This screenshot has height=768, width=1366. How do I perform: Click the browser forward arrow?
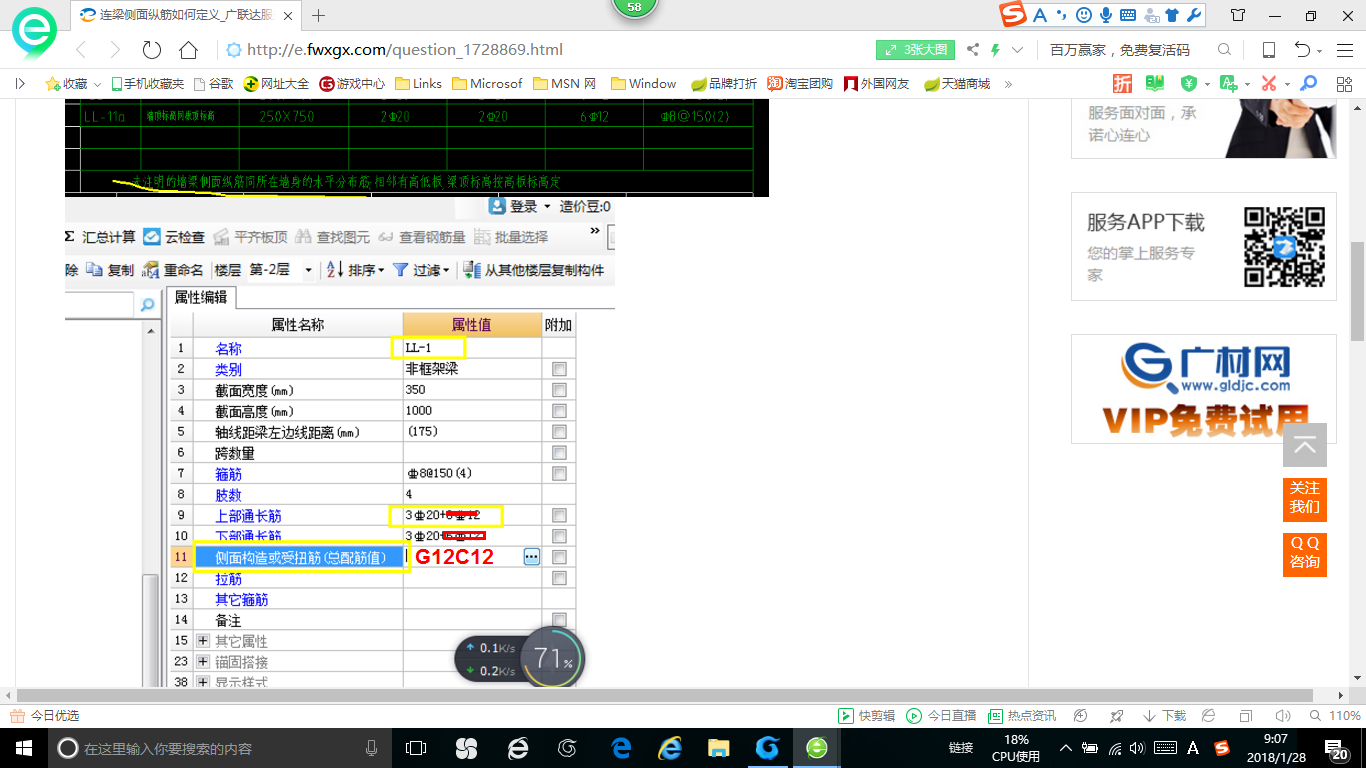pos(115,50)
